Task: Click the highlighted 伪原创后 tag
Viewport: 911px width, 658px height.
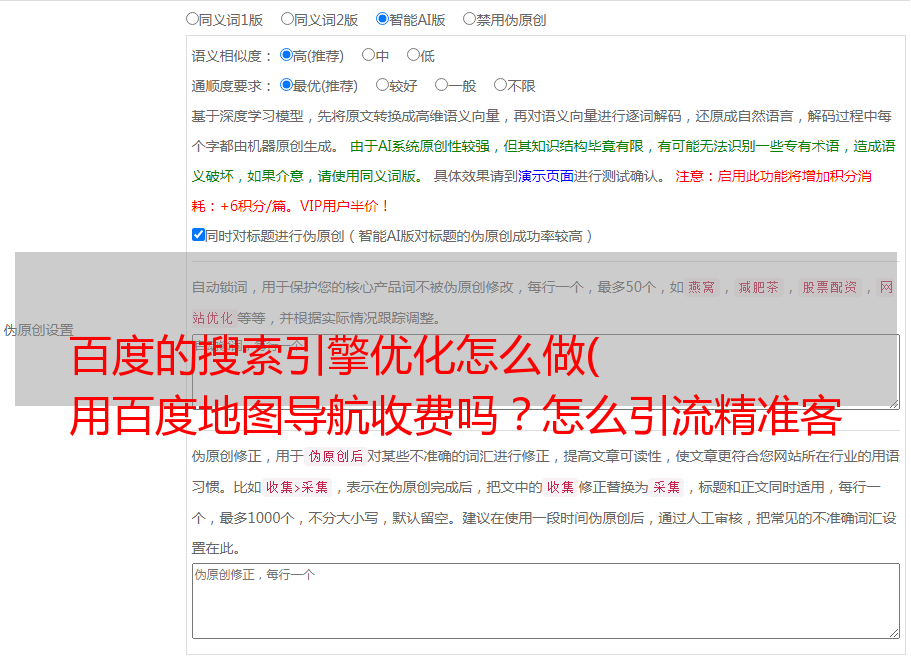Action: (335, 456)
